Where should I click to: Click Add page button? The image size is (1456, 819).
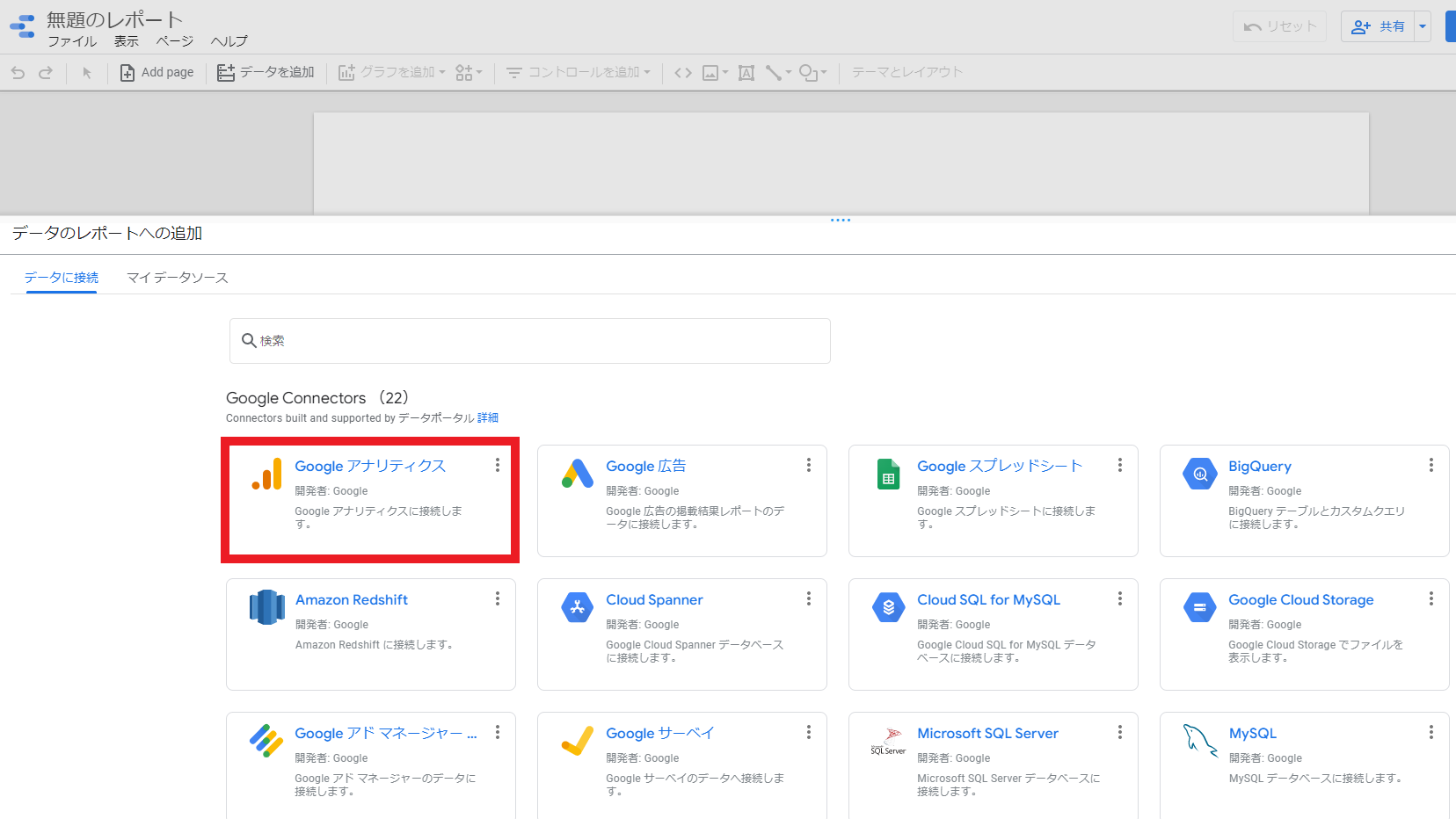point(157,72)
